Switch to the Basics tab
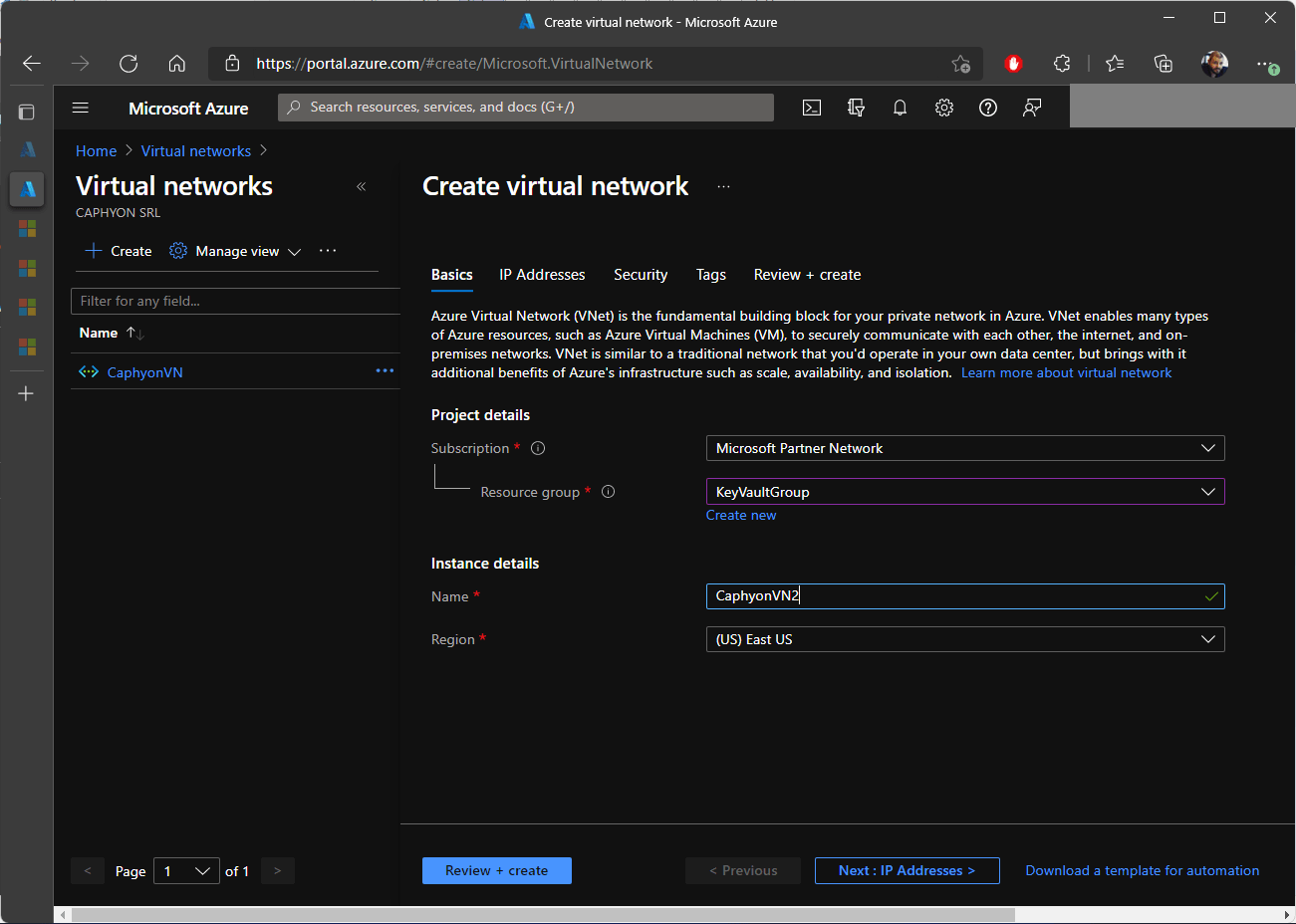The height and width of the screenshot is (924, 1296). [452, 275]
